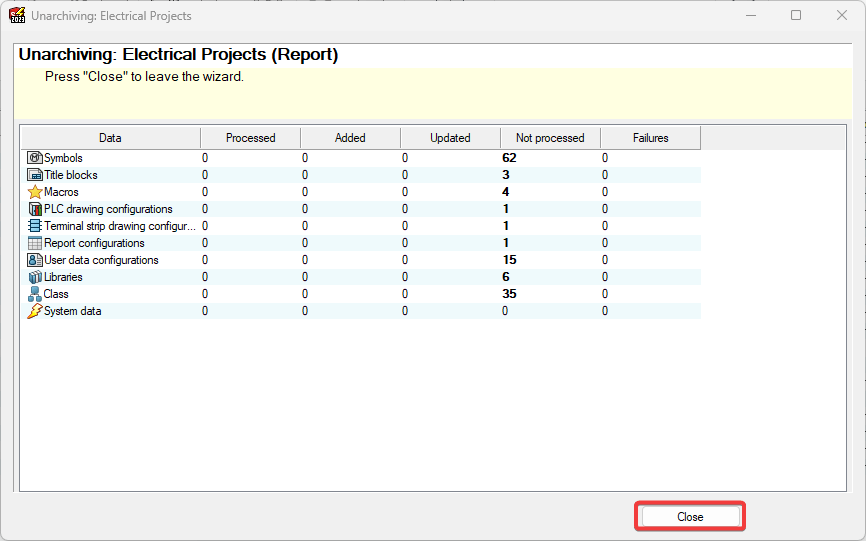
Task: Sort by the Added column header
Action: pyautogui.click(x=350, y=138)
